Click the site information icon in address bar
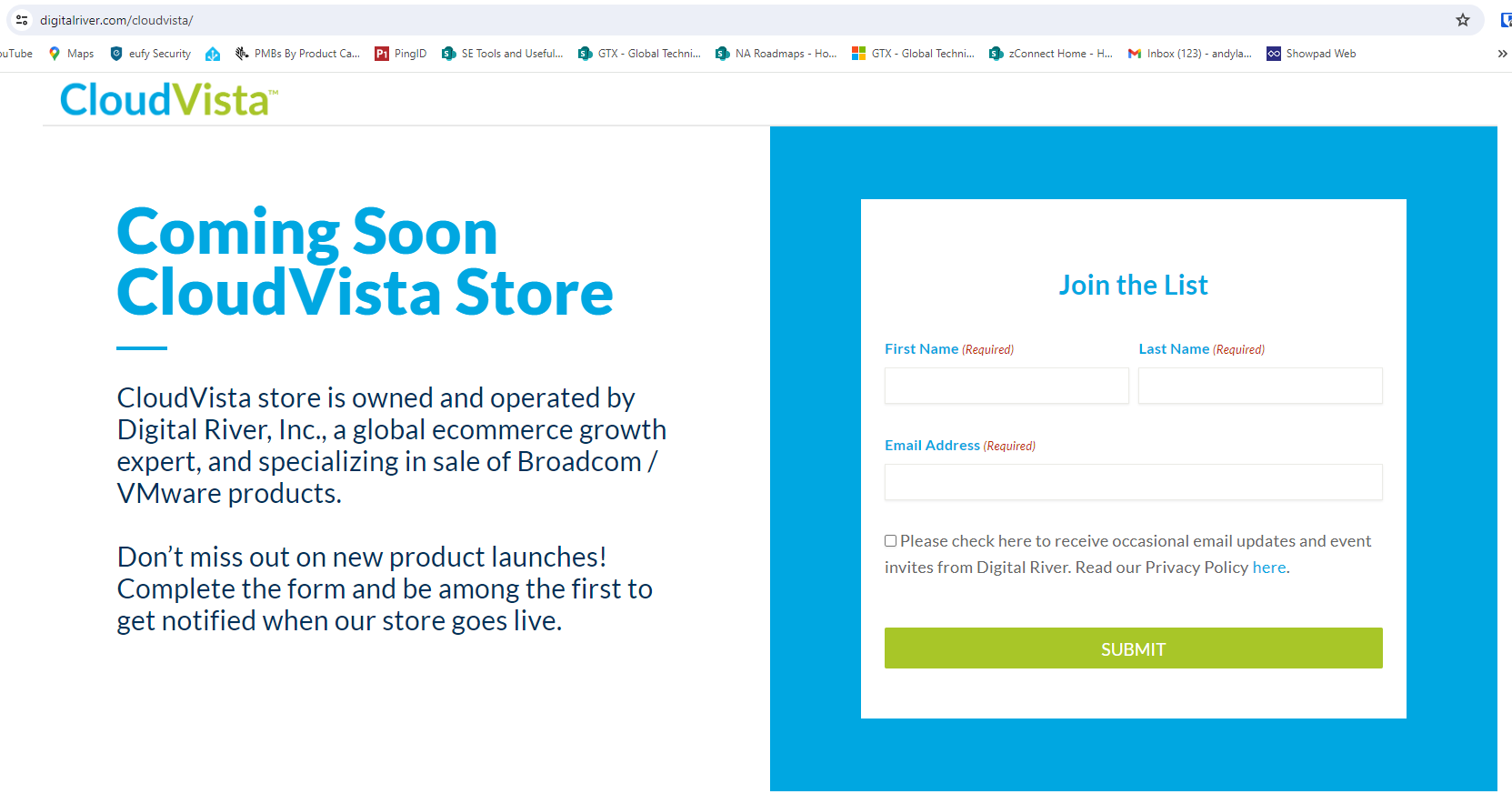The image size is (1512, 804). (22, 20)
